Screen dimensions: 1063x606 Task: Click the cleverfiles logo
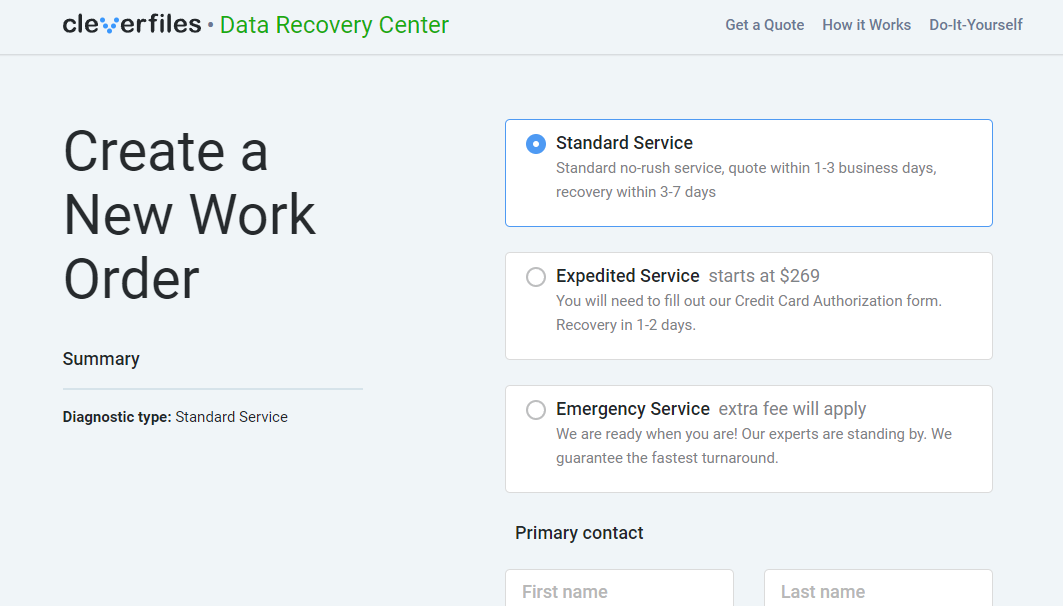[132, 24]
